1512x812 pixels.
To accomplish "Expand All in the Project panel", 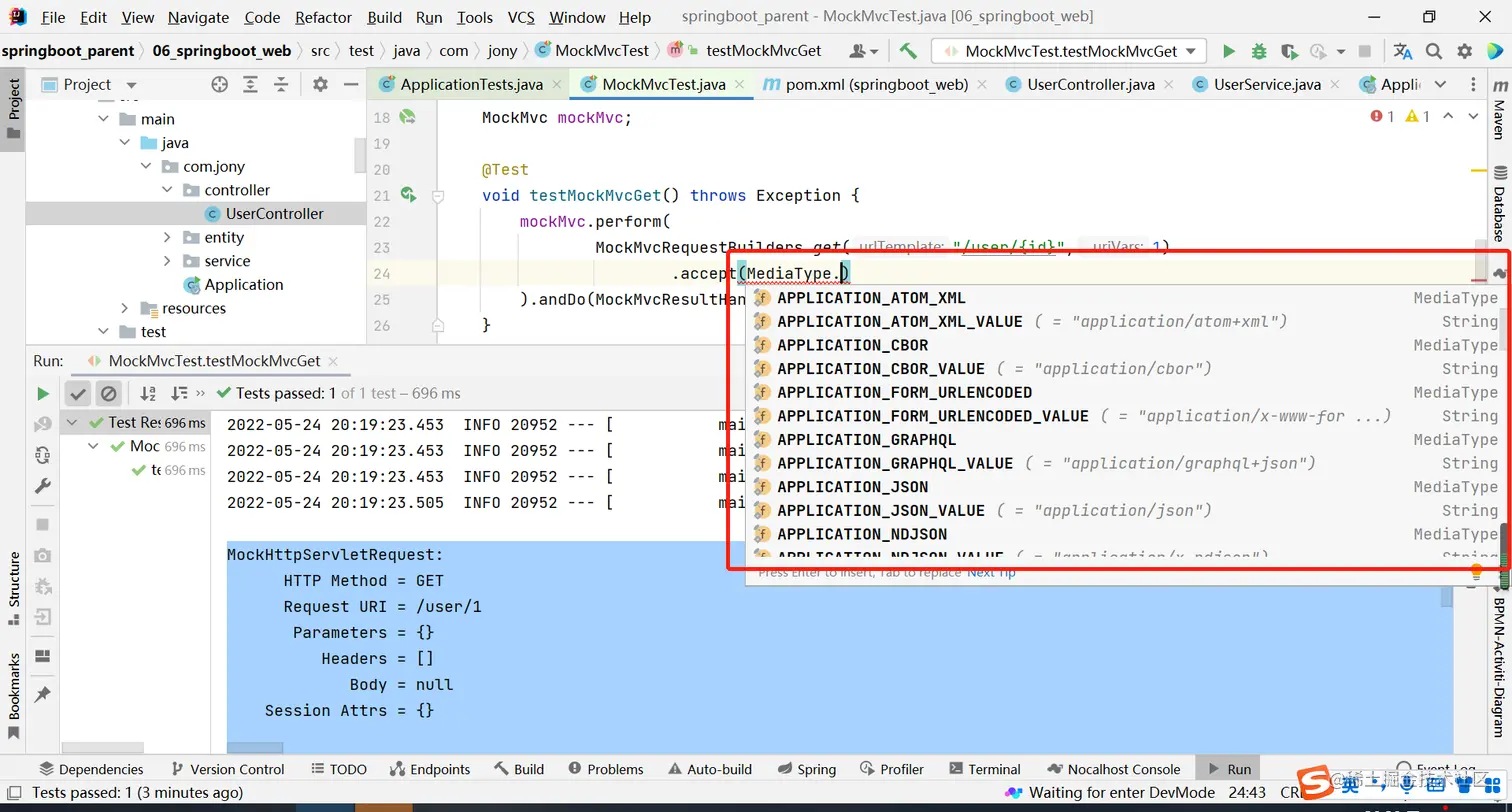I will (x=250, y=85).
